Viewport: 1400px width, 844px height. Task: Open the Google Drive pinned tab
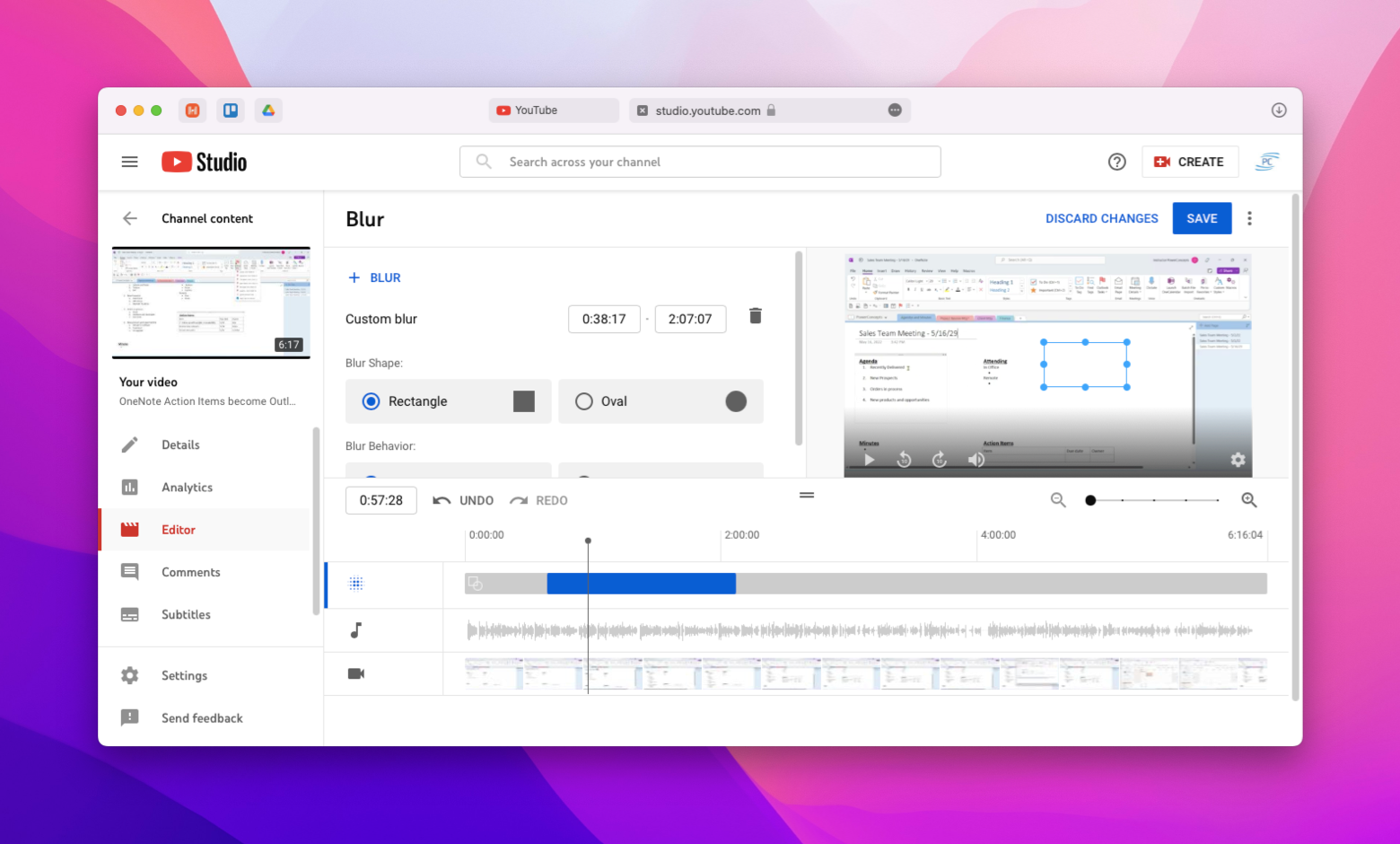267,110
